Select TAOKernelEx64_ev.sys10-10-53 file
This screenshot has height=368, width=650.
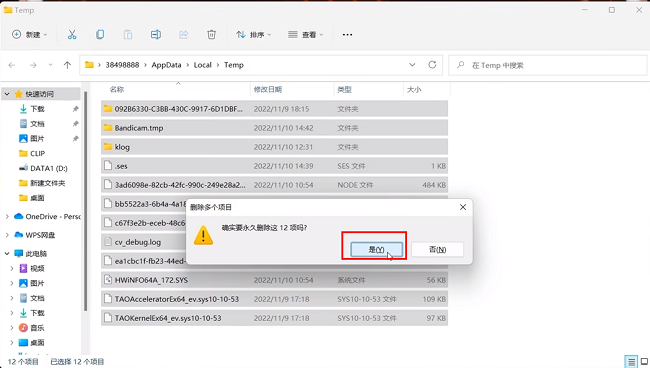coord(274,318)
